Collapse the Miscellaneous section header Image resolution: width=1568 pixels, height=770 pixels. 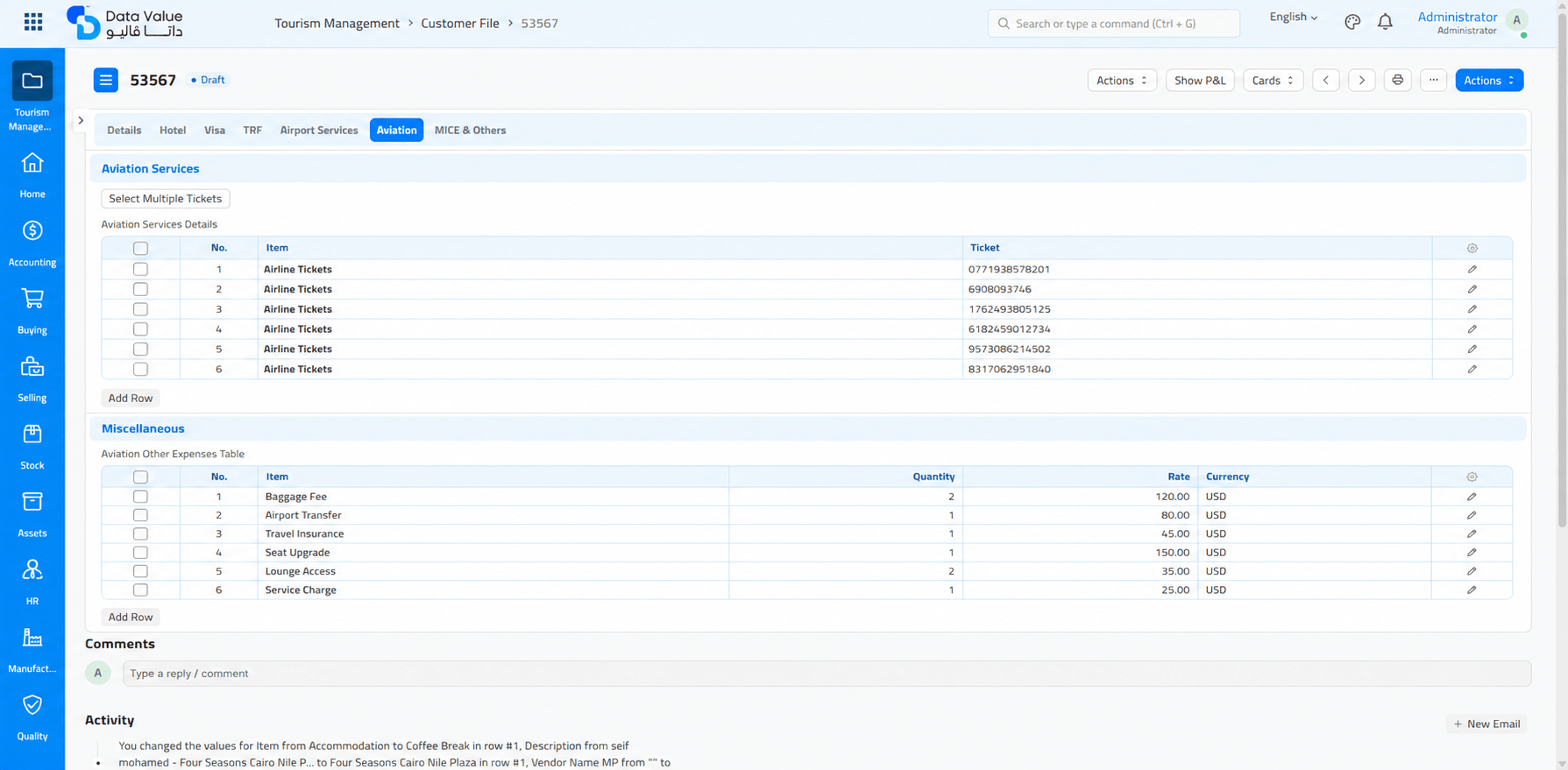807,428
